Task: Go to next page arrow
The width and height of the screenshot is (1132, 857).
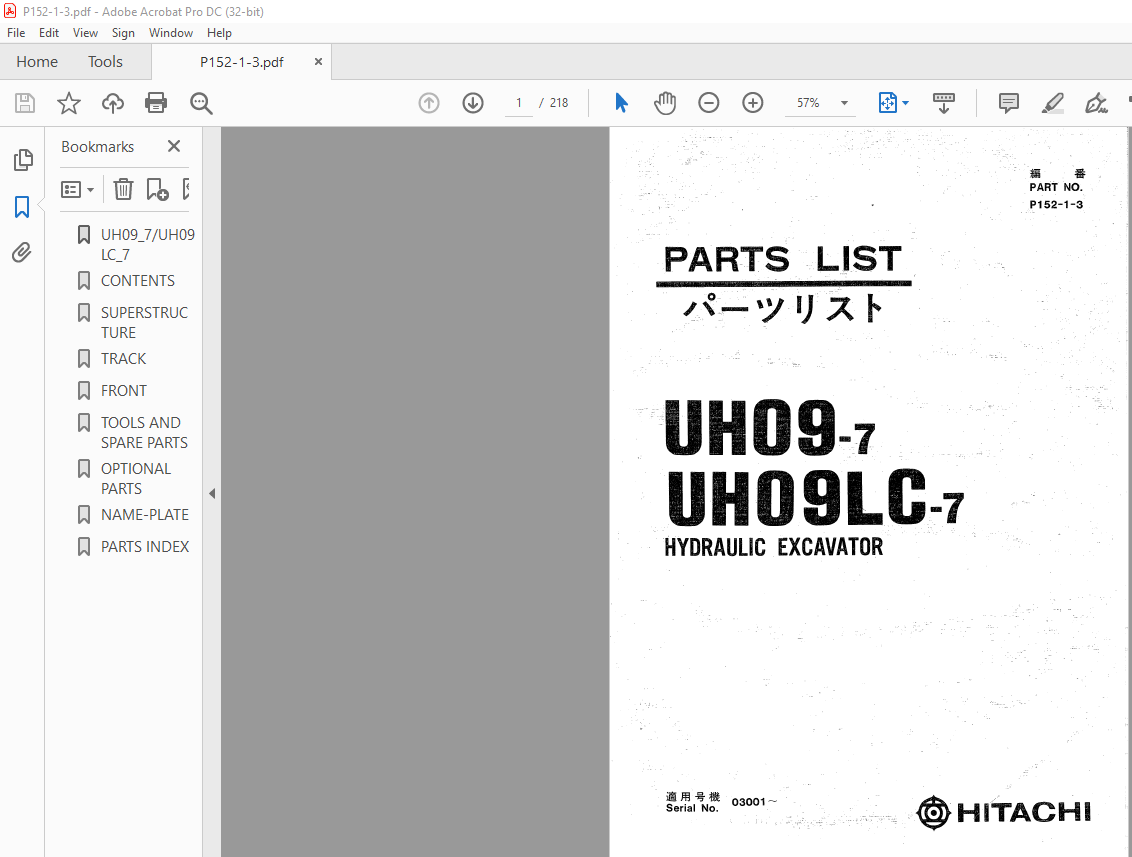Action: (x=473, y=103)
